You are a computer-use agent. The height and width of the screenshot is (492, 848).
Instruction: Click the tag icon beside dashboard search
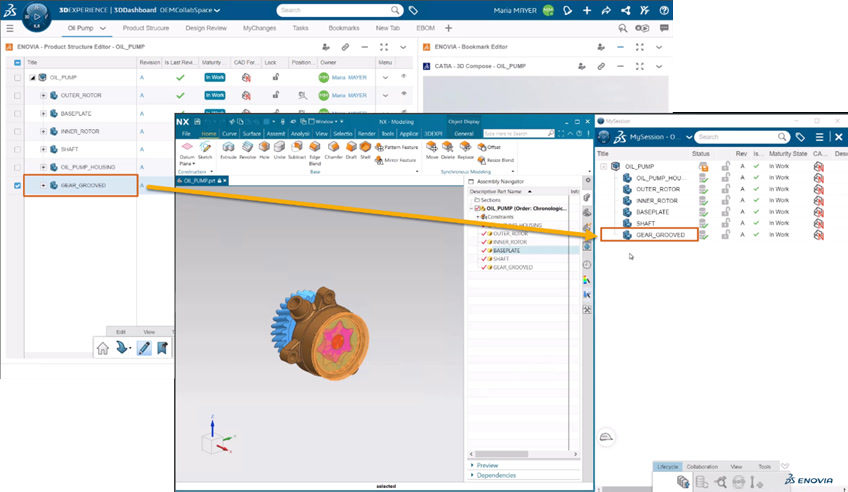pyautogui.click(x=413, y=10)
